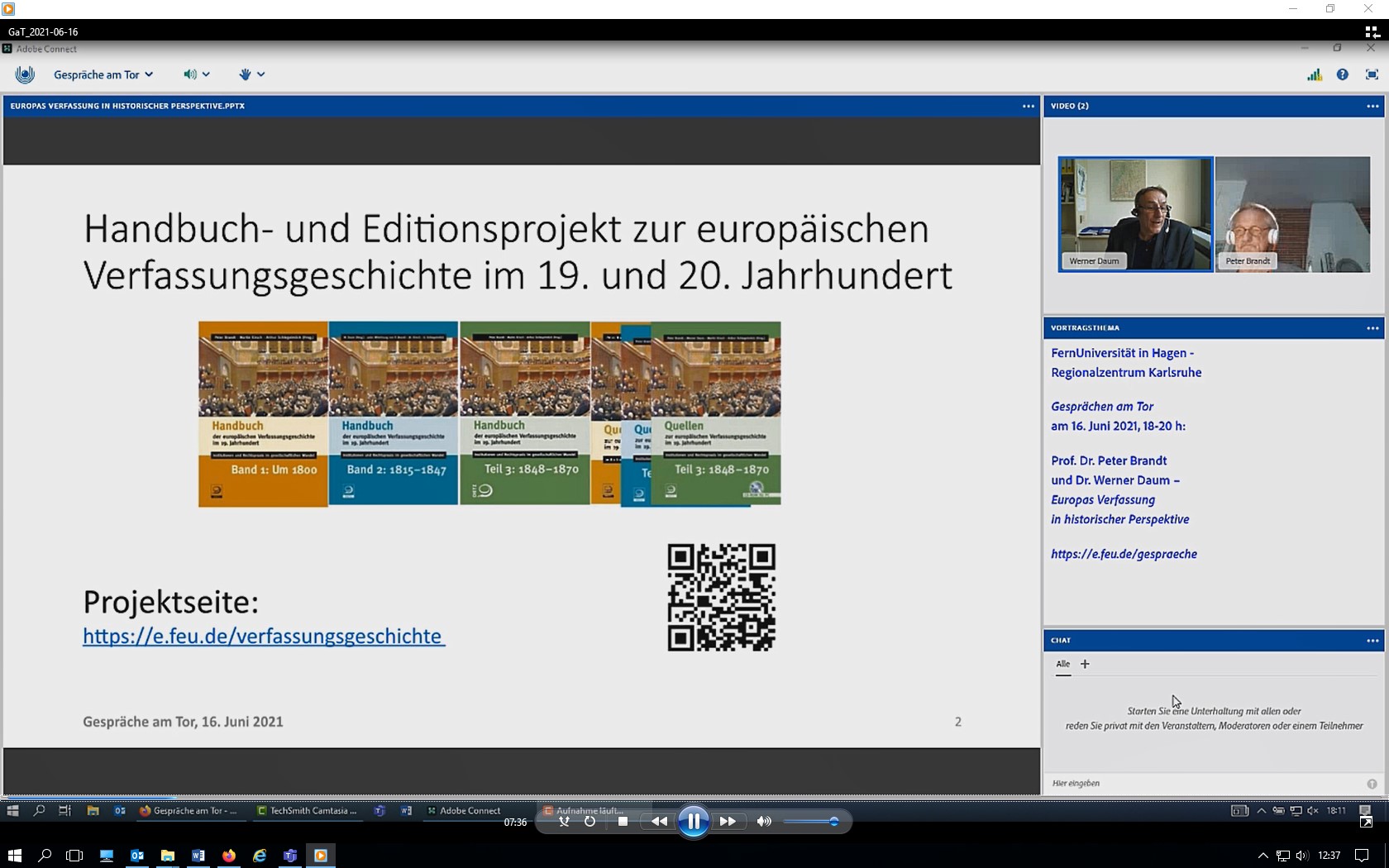Click recorded taskbar File Explorer icon

[x=93, y=811]
